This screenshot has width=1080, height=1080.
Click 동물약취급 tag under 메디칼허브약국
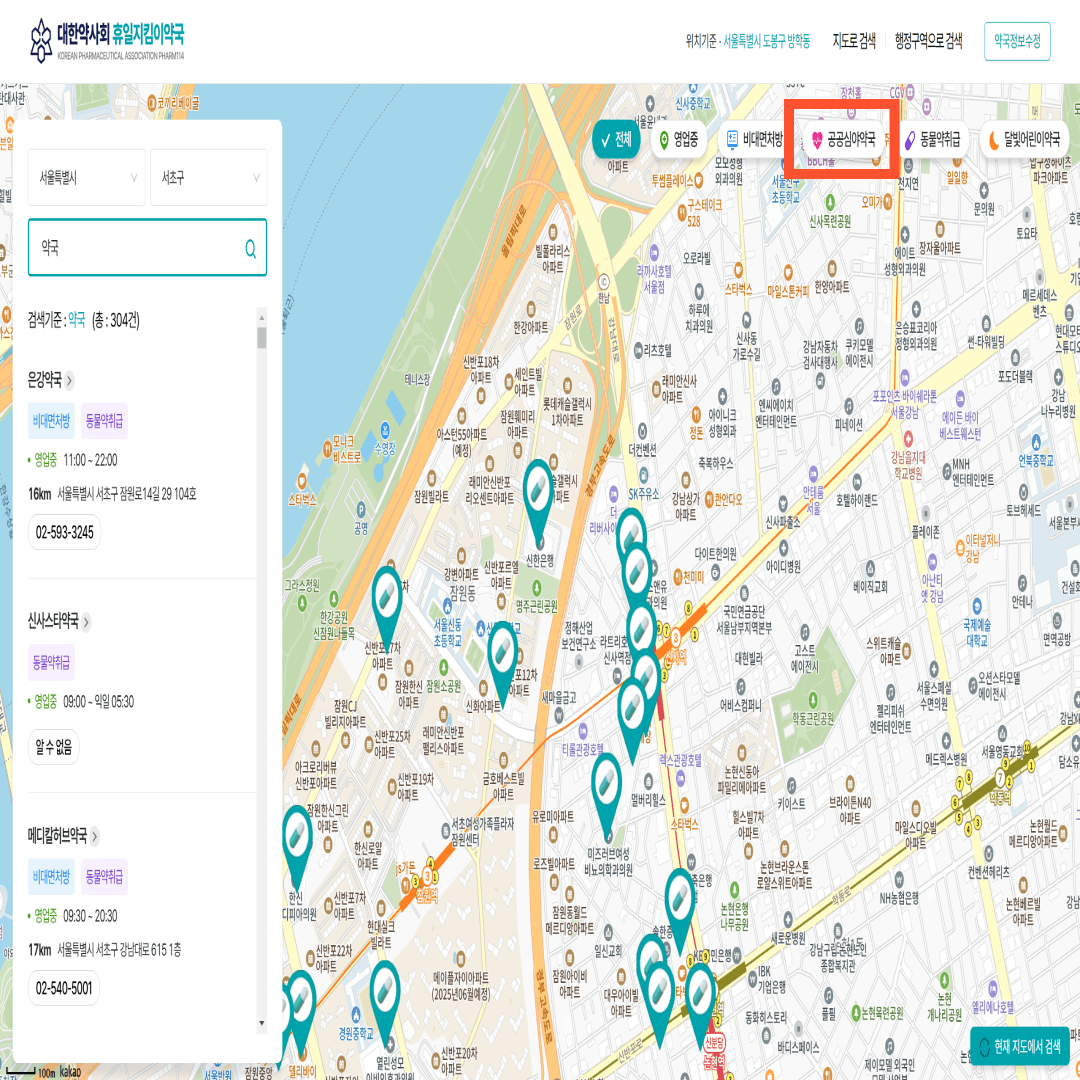click(x=105, y=877)
